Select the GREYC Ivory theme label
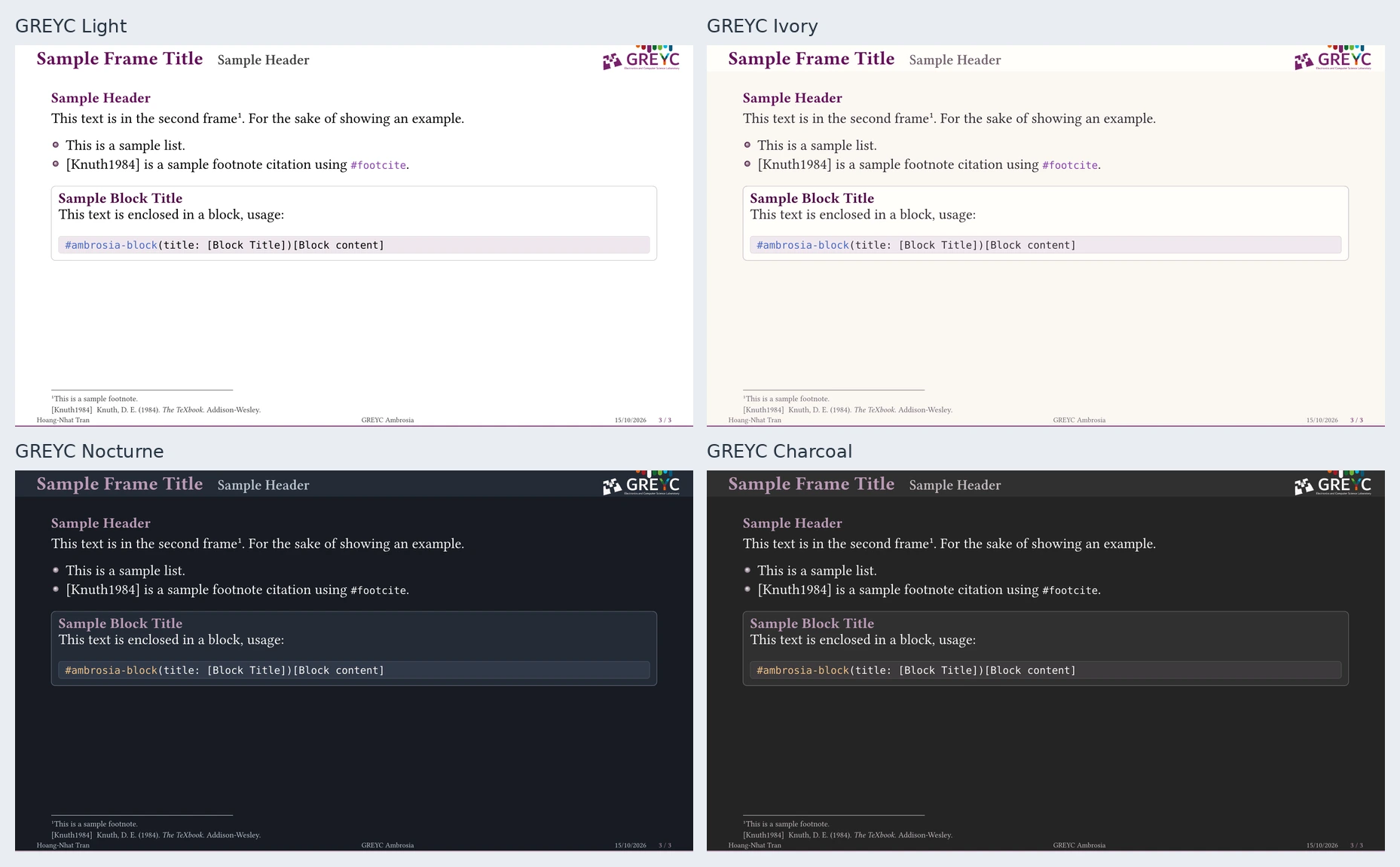 (762, 26)
